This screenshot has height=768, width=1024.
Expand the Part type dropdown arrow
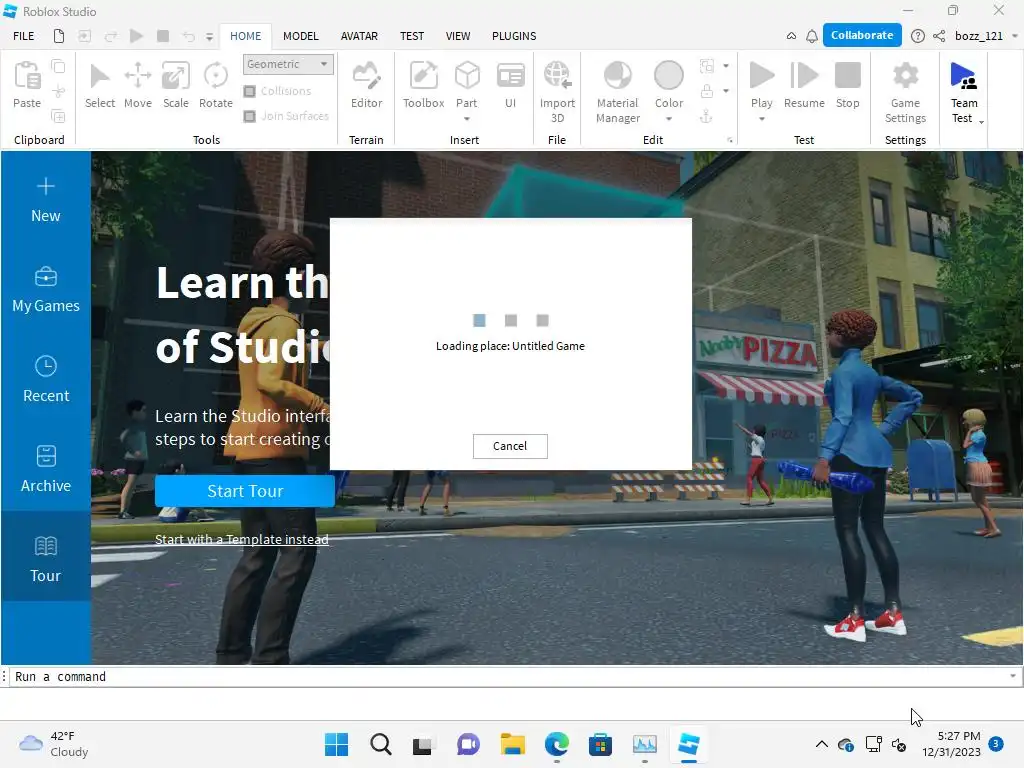[466, 119]
